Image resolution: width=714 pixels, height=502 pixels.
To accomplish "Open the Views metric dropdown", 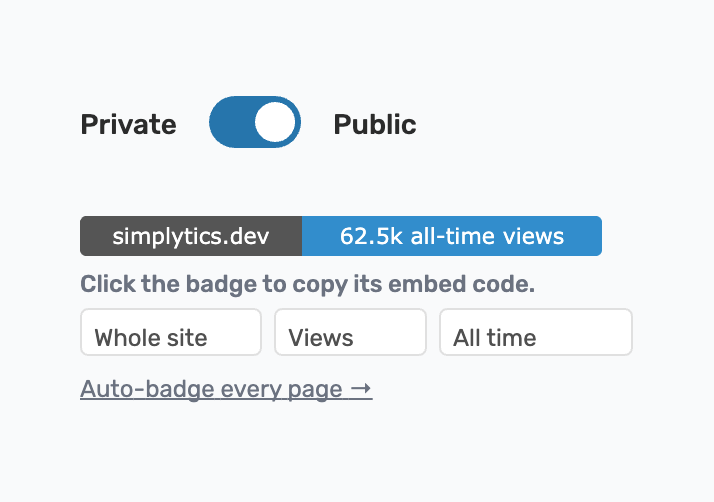I will (350, 332).
